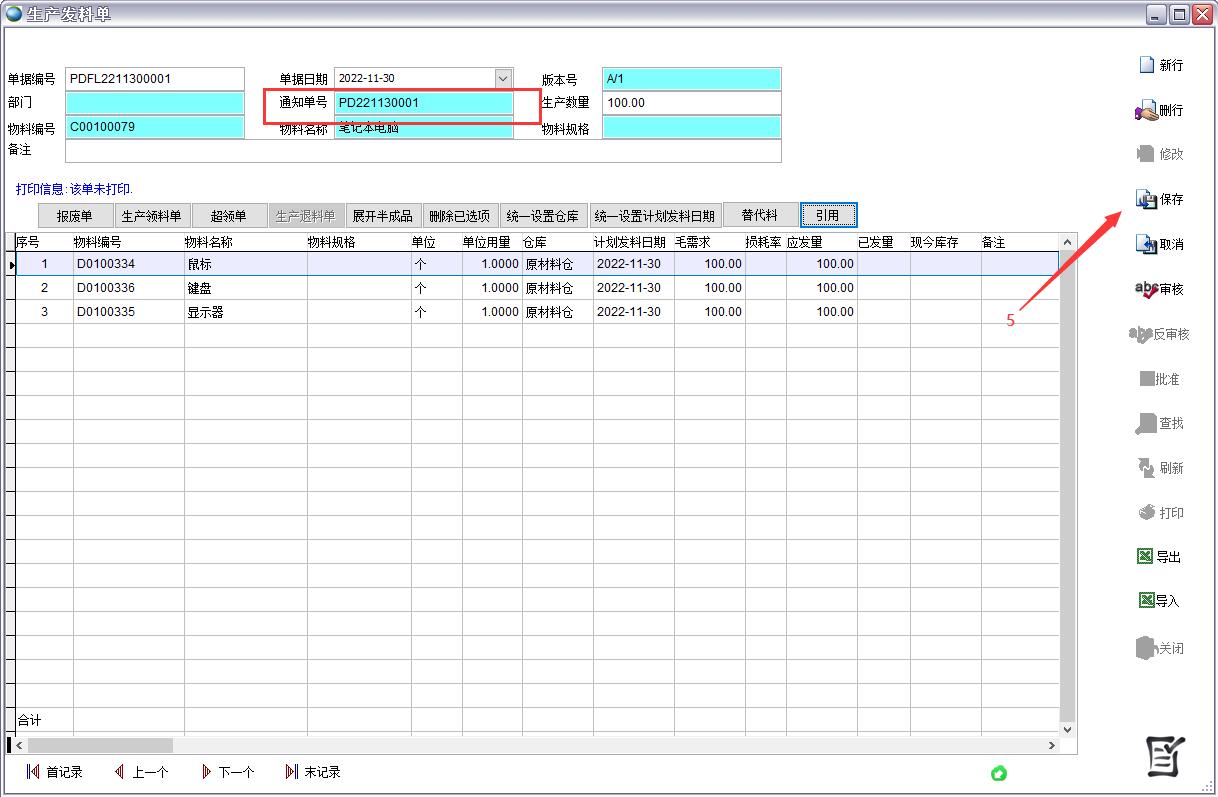Click the 引用 button

click(x=828, y=216)
